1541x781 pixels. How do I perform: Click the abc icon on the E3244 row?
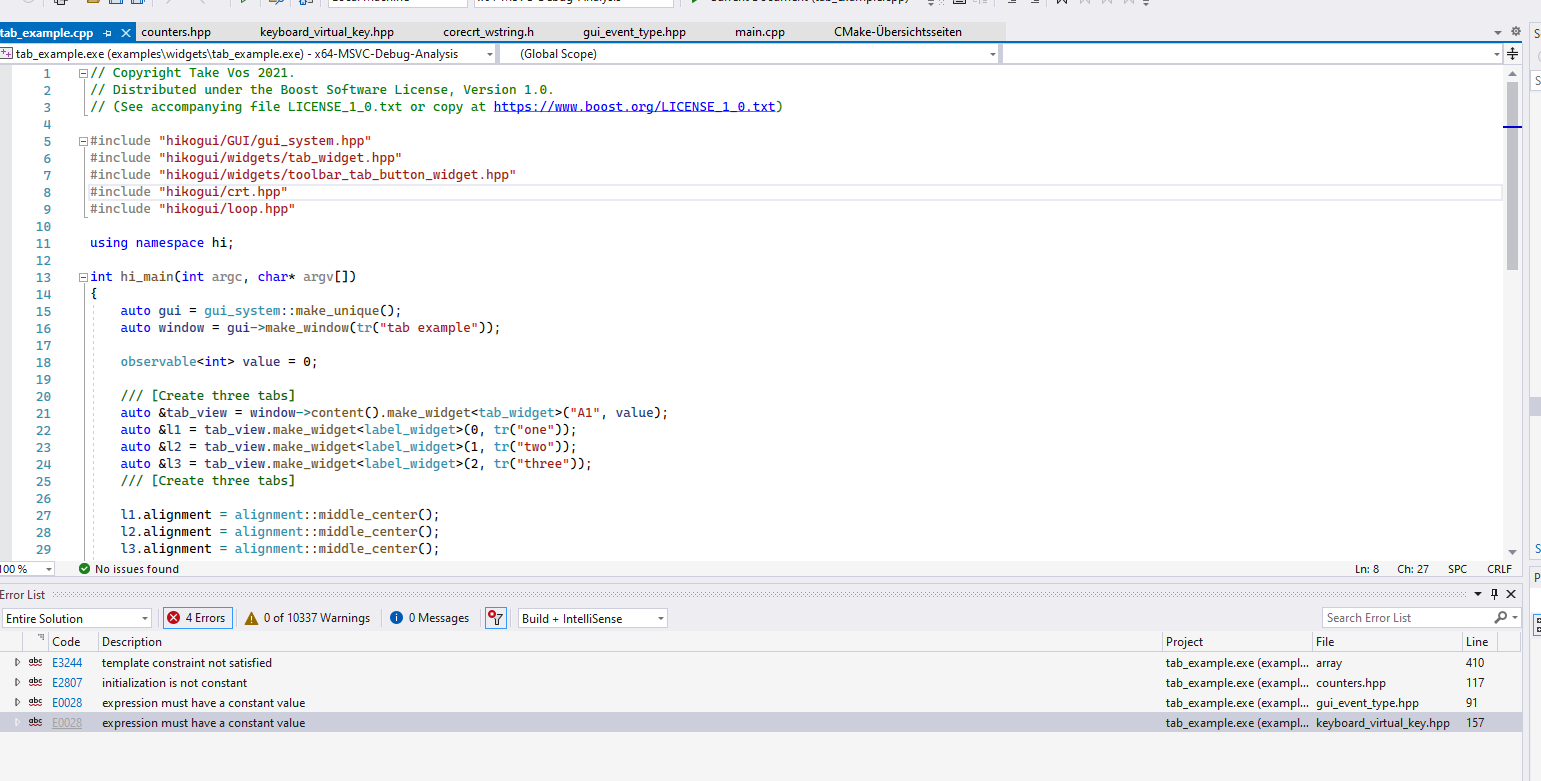pyautogui.click(x=36, y=662)
